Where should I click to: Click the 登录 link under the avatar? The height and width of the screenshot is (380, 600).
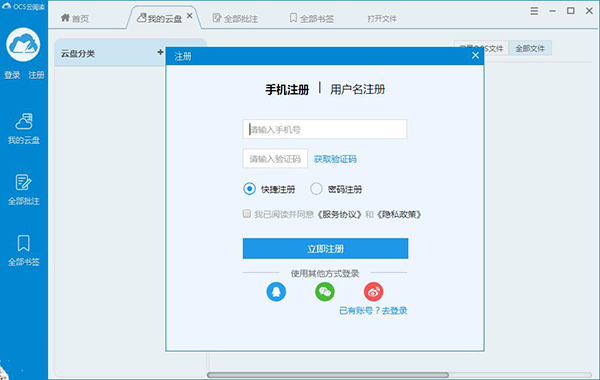[12, 75]
